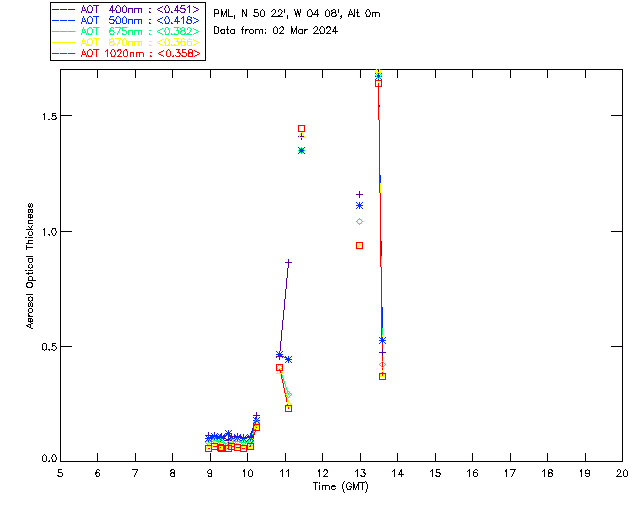This screenshot has height=512, width=640.
Task: Click the x-axis hour label 5
Action: 60,473
